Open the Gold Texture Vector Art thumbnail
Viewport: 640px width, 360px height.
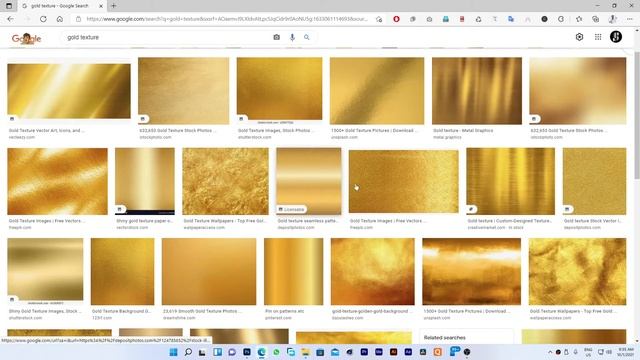[x=69, y=91]
